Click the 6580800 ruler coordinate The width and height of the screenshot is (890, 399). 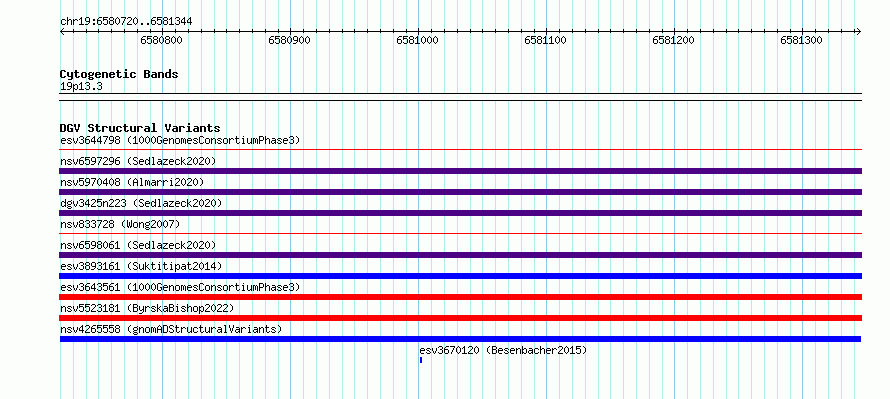[x=162, y=41]
